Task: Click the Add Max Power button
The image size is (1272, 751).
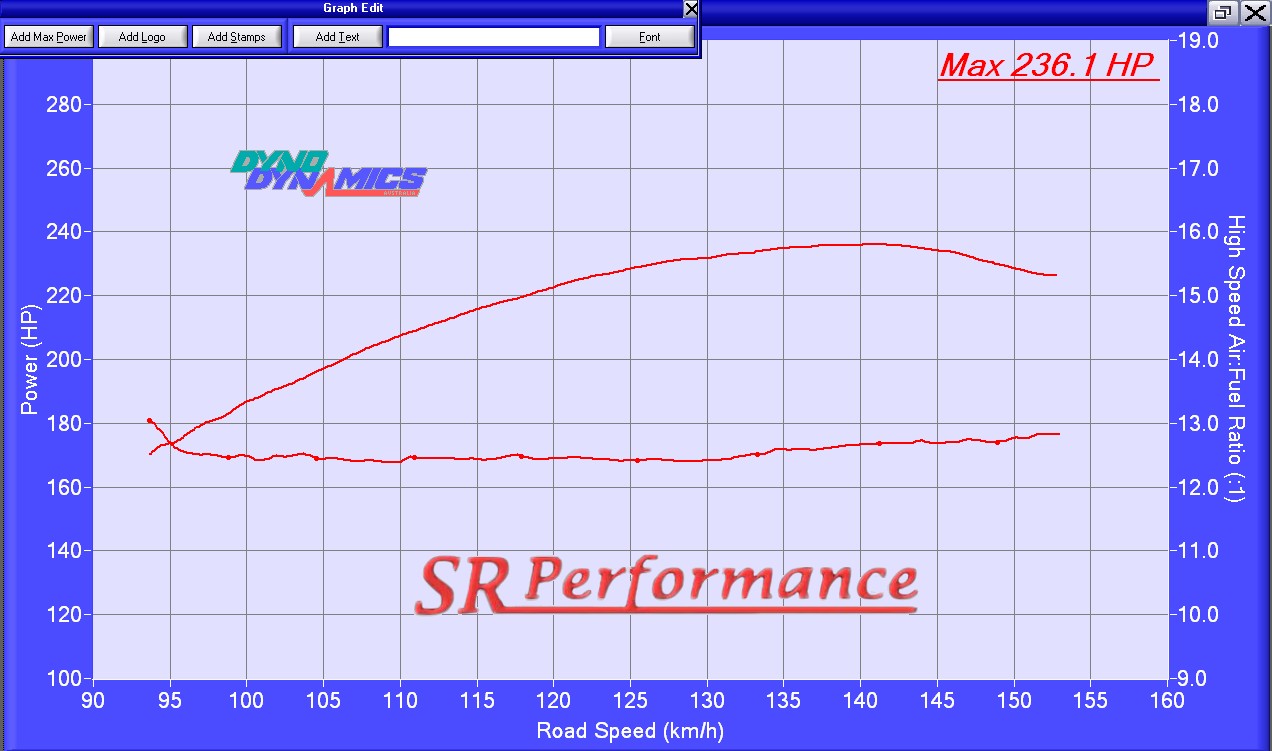Action: [49, 37]
